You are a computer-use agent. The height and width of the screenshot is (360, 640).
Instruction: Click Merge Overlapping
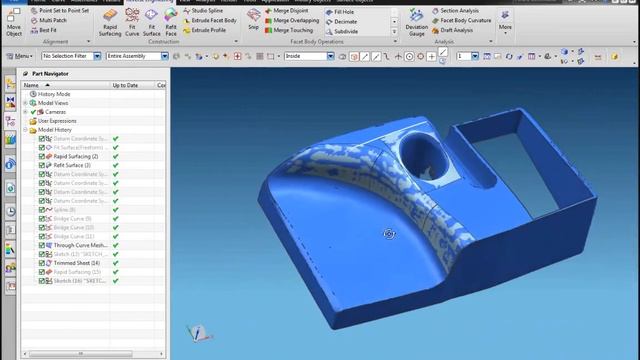tap(292, 20)
